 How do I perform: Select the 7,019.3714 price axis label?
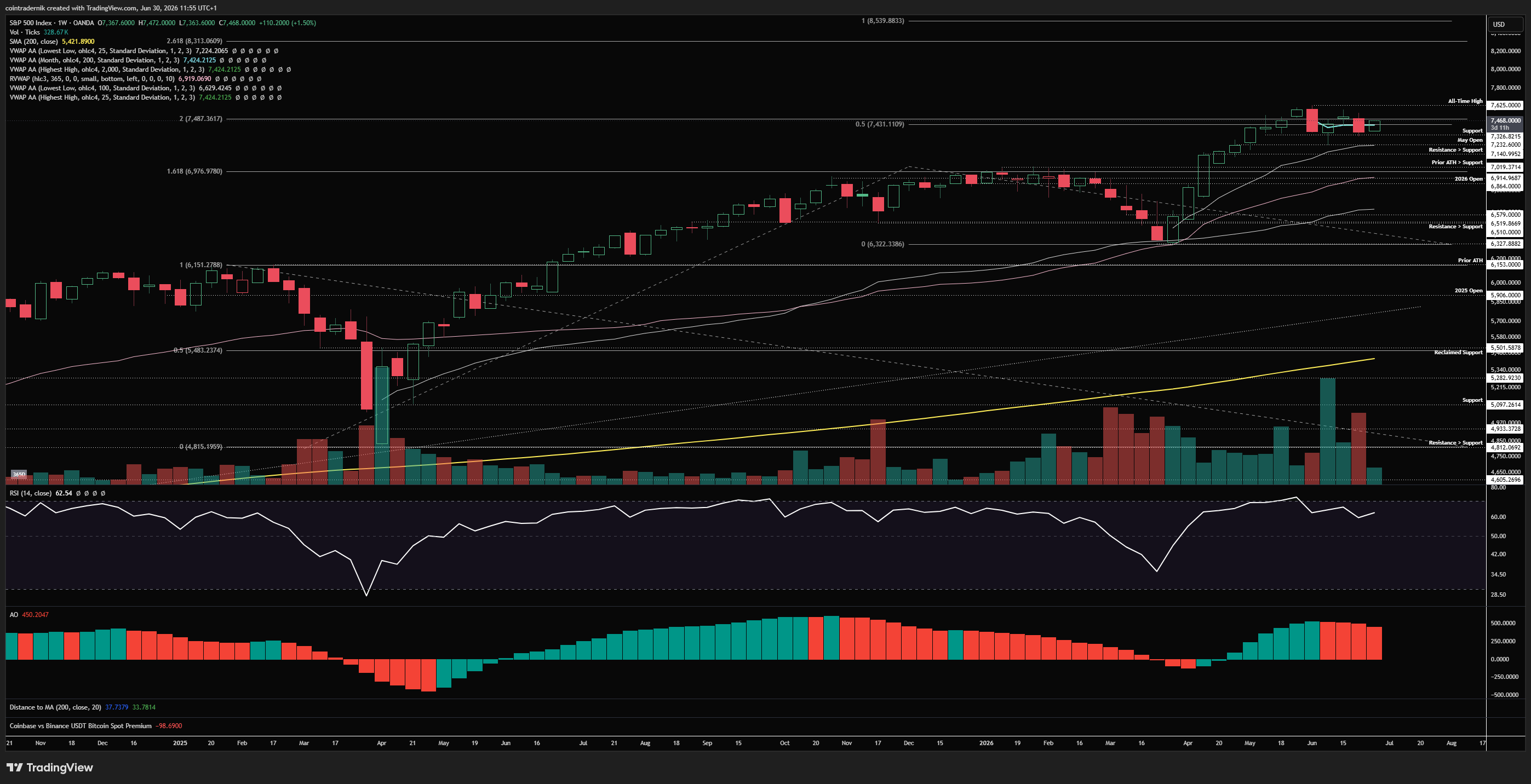click(x=1505, y=167)
